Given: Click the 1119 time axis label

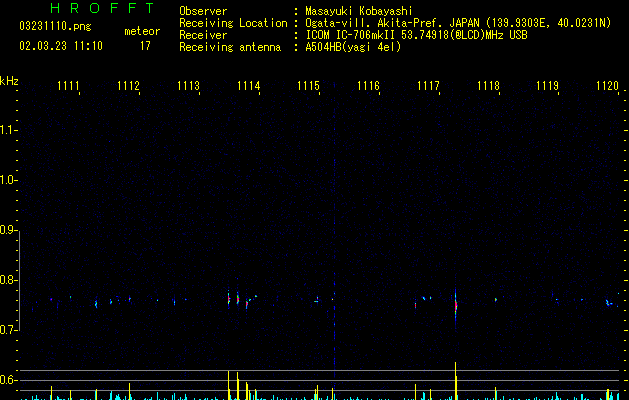Looking at the screenshot, I should [548, 86].
